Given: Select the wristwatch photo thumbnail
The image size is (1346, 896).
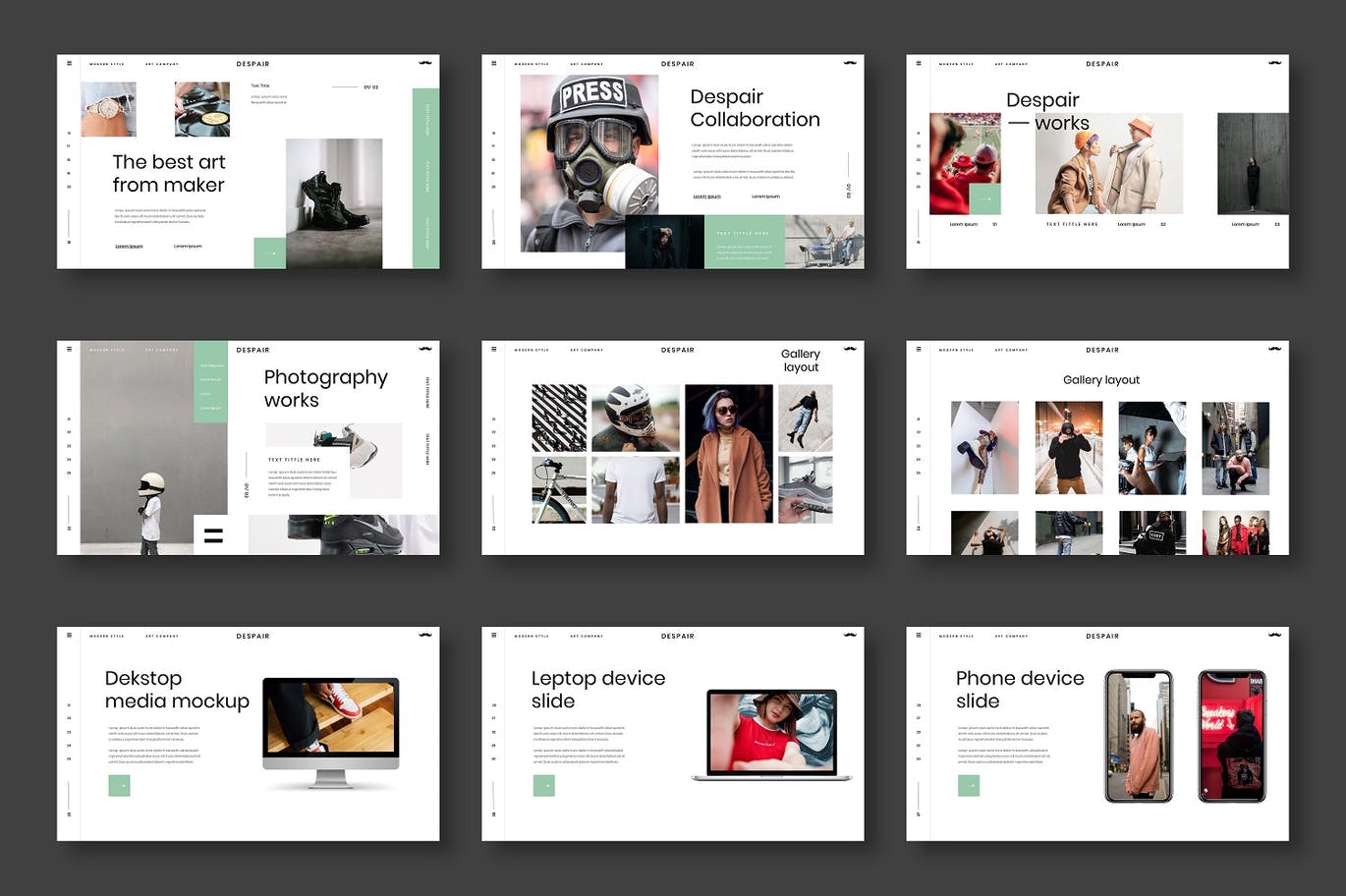Looking at the screenshot, I should pyautogui.click(x=108, y=109).
